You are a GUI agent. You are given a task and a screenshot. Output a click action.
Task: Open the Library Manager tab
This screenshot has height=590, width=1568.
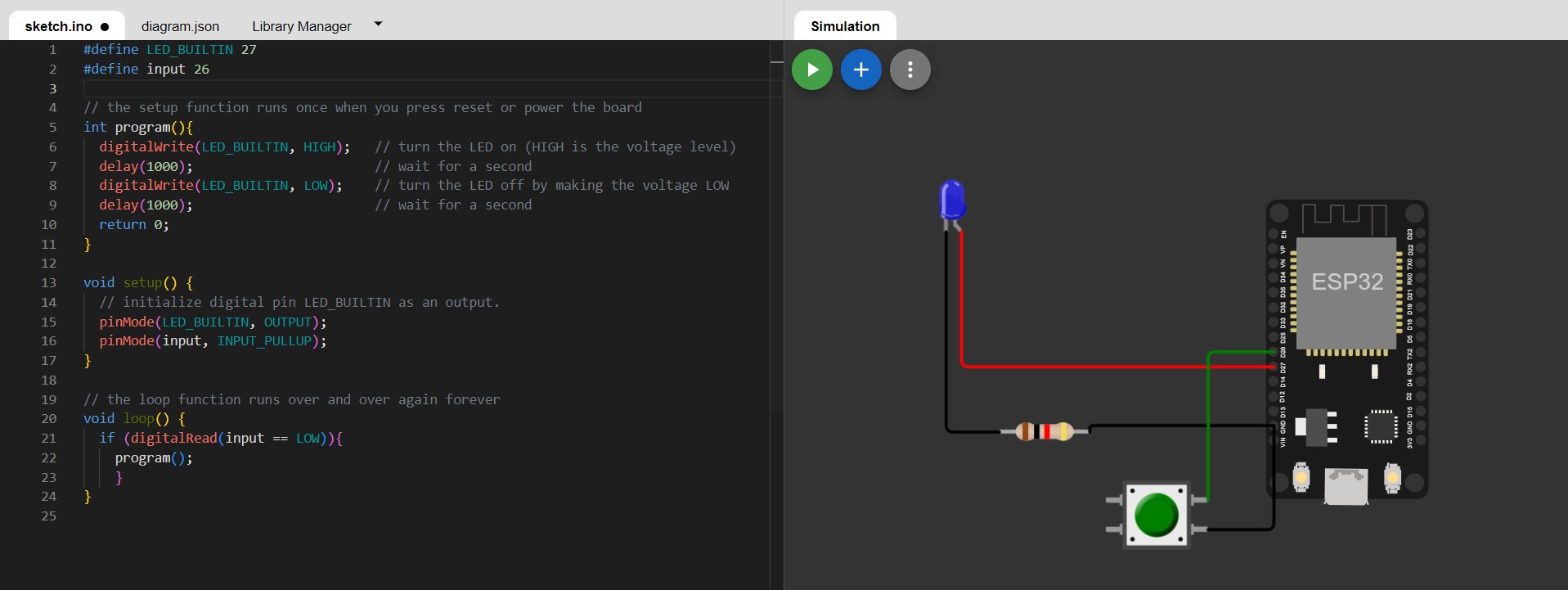point(301,26)
